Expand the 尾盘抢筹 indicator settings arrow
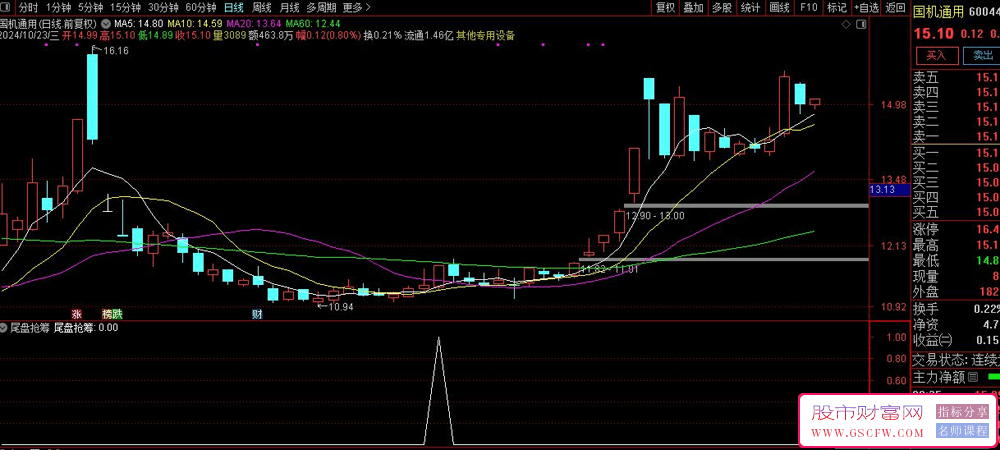This screenshot has width=1000, height=450. coord(4,328)
